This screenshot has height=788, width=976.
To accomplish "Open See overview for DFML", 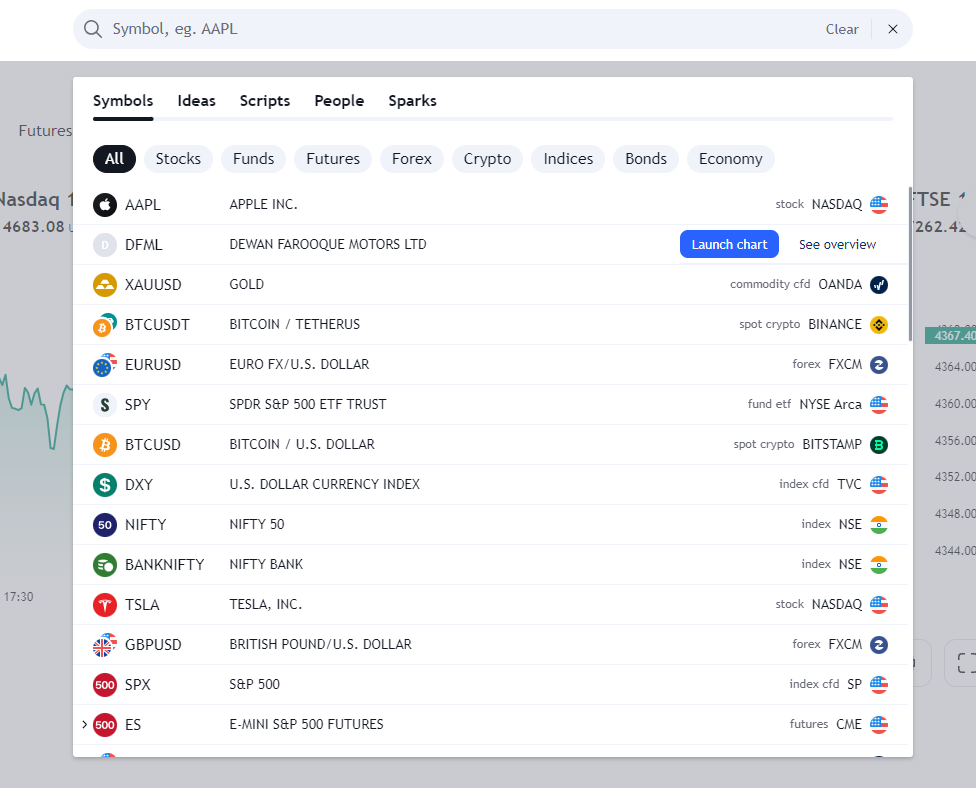I will (x=837, y=245).
